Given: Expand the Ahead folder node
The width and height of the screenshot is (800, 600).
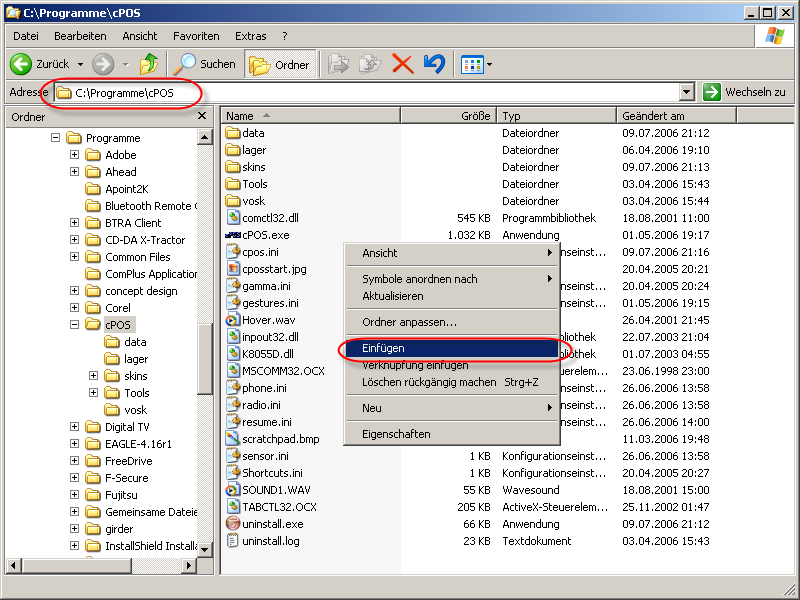Looking at the screenshot, I should click(74, 171).
